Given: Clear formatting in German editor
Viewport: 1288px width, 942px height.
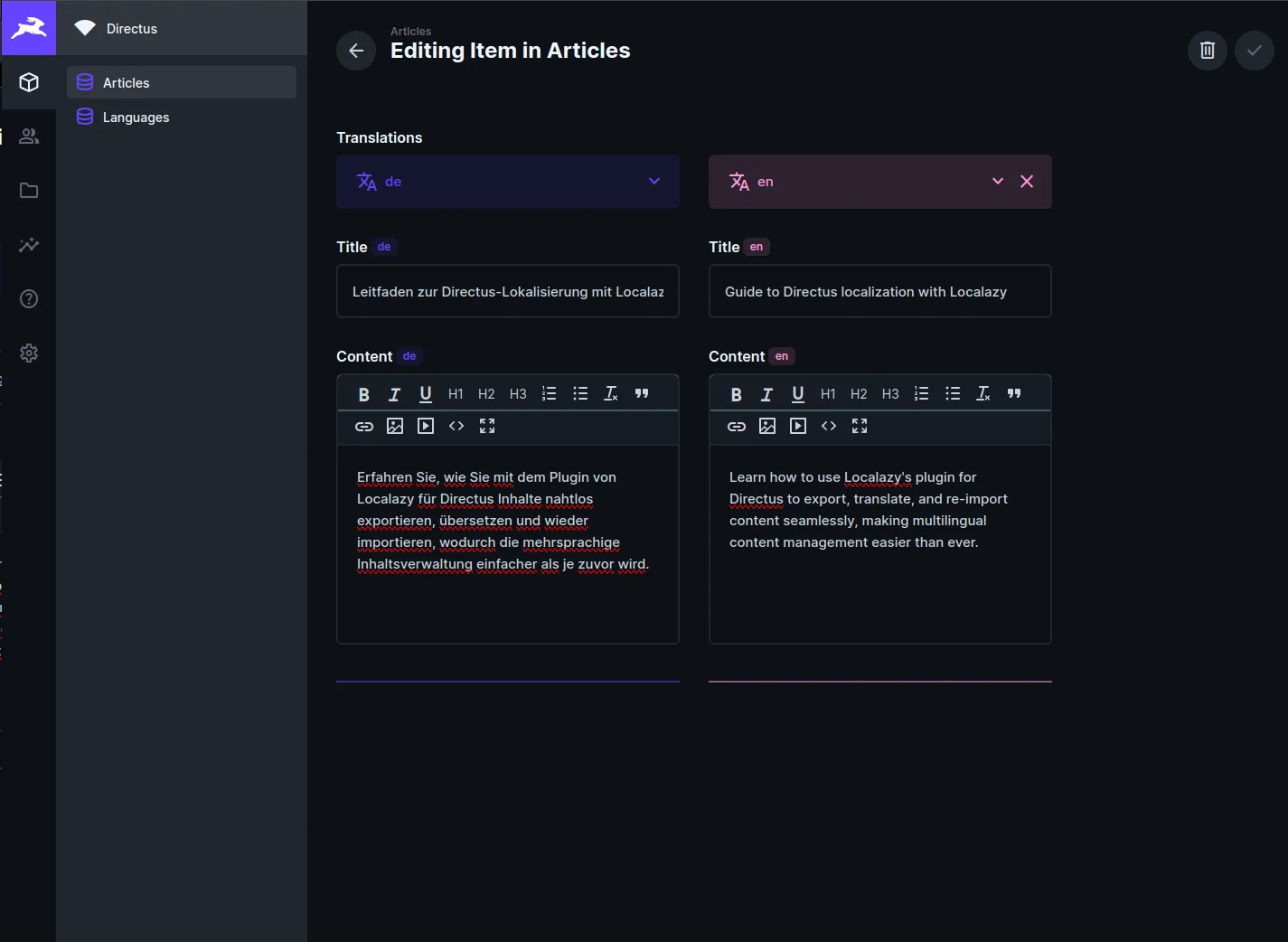Looking at the screenshot, I should pos(611,393).
